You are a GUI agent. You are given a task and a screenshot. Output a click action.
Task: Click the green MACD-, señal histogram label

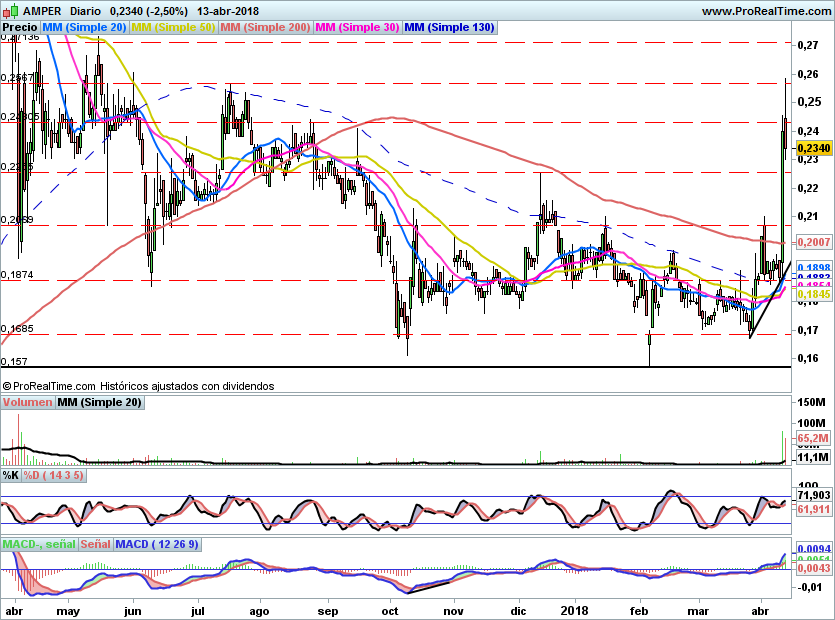[x=39, y=544]
